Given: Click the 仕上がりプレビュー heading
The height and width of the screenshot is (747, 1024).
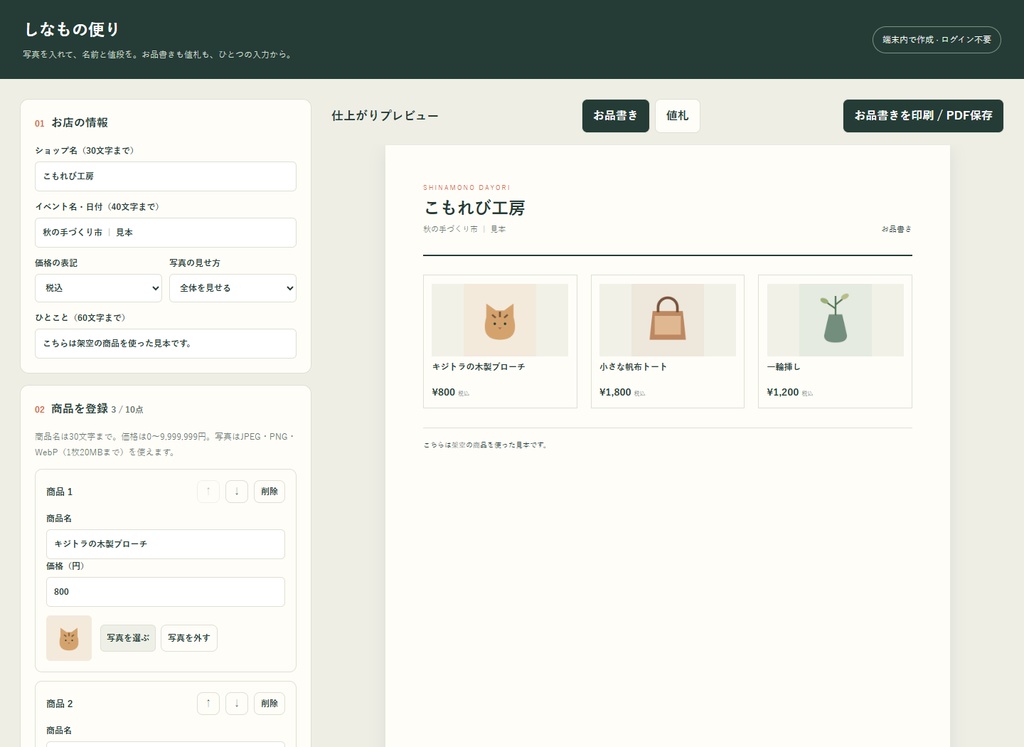Looking at the screenshot, I should tap(385, 116).
